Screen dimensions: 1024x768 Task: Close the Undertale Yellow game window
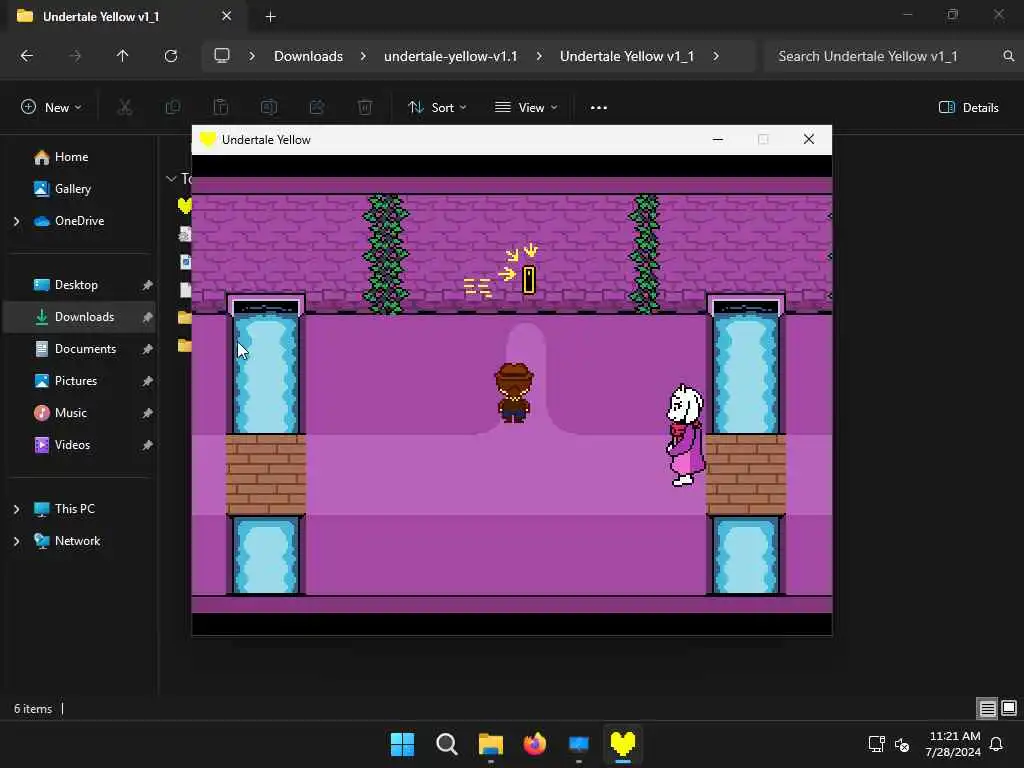tap(808, 139)
